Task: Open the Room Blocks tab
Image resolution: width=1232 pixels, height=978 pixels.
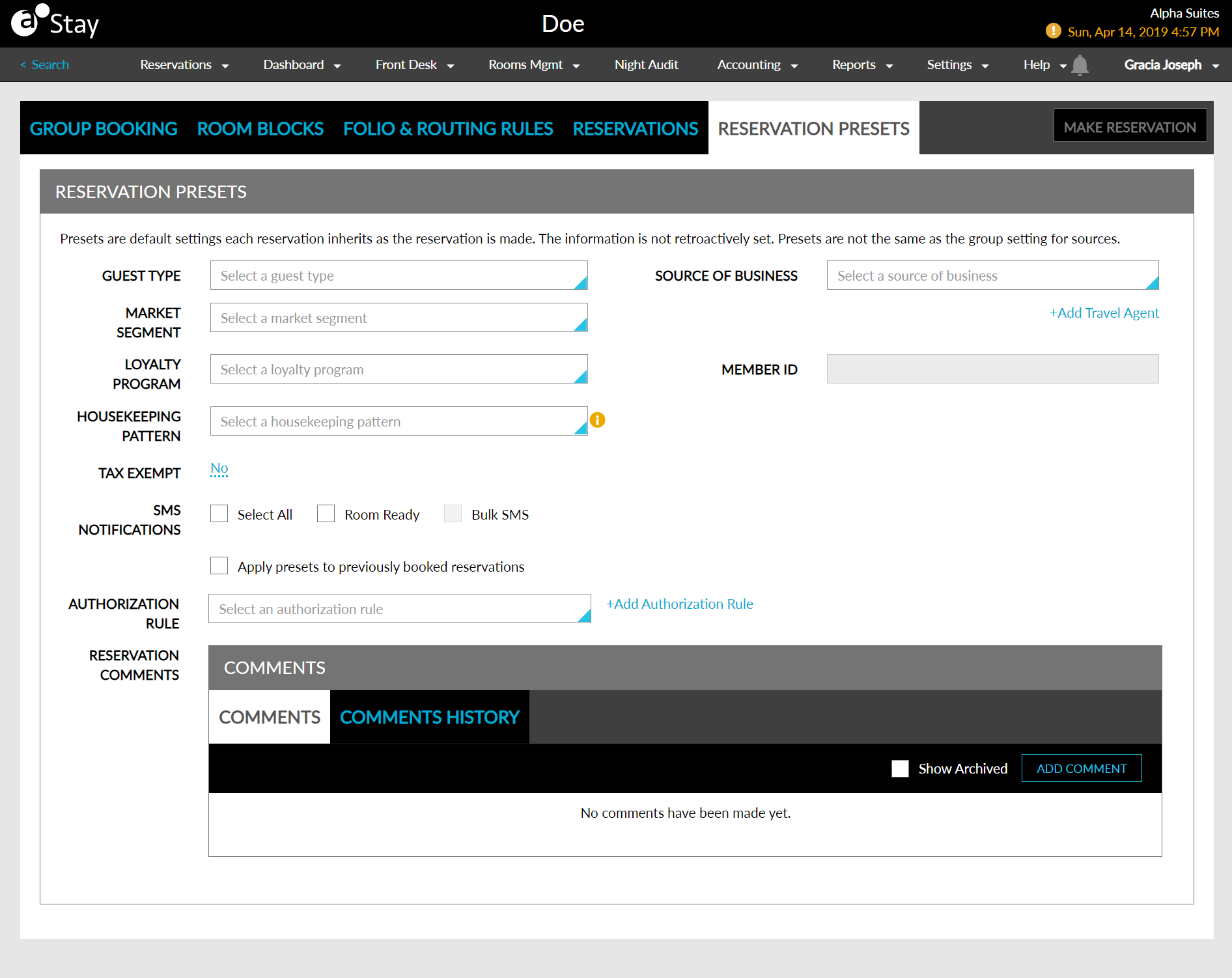Action: click(x=260, y=128)
